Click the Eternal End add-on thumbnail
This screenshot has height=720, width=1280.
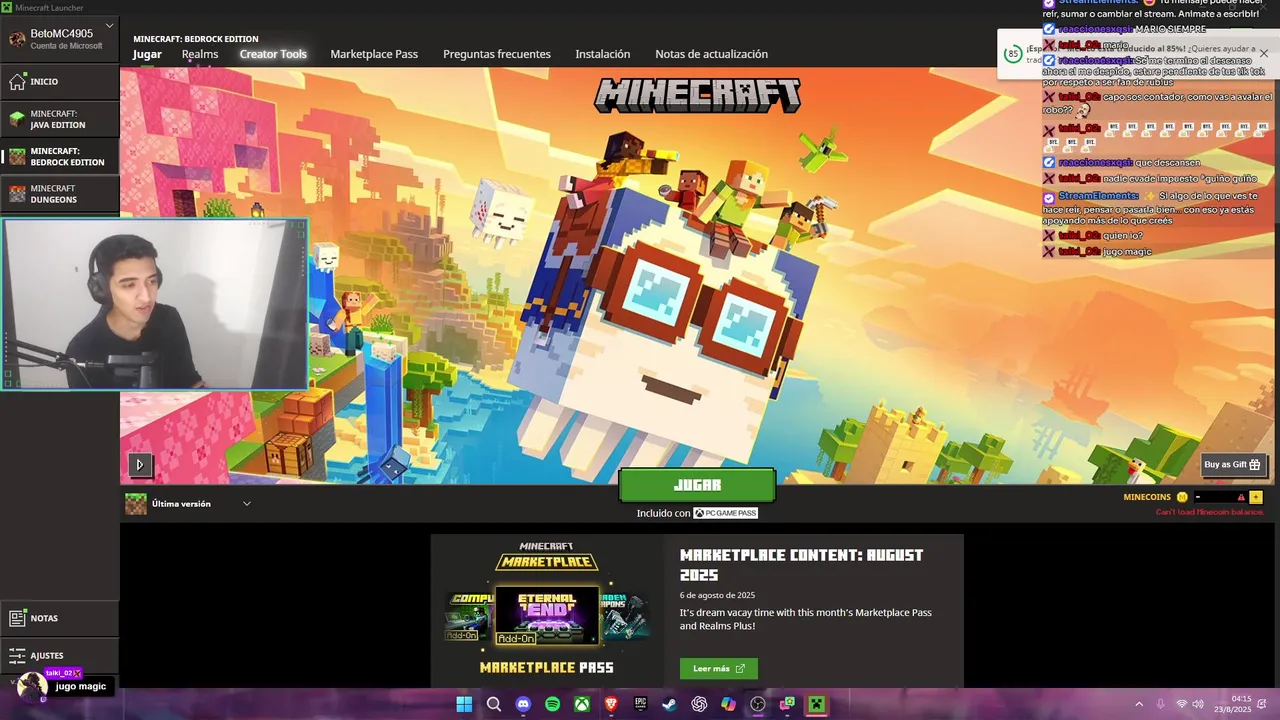click(547, 615)
